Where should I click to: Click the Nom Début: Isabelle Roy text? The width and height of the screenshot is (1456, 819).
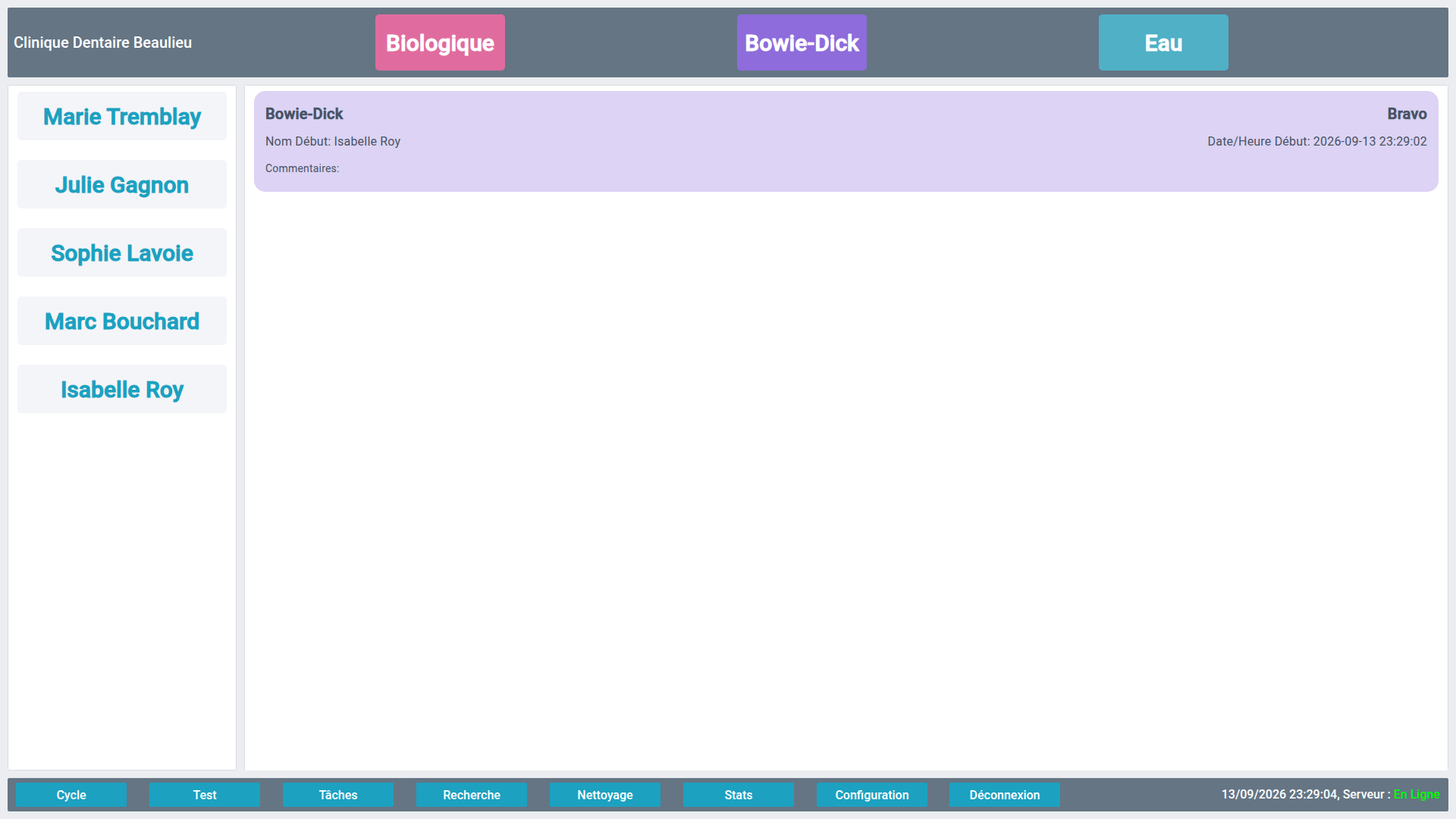pyautogui.click(x=333, y=141)
